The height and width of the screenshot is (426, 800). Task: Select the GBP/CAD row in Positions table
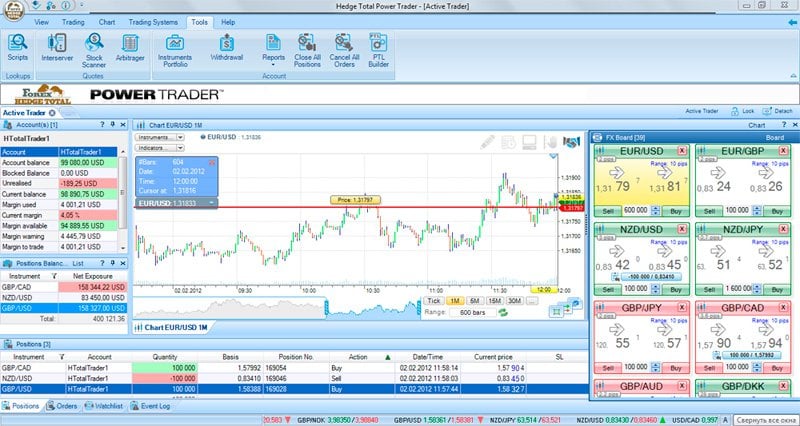294,367
